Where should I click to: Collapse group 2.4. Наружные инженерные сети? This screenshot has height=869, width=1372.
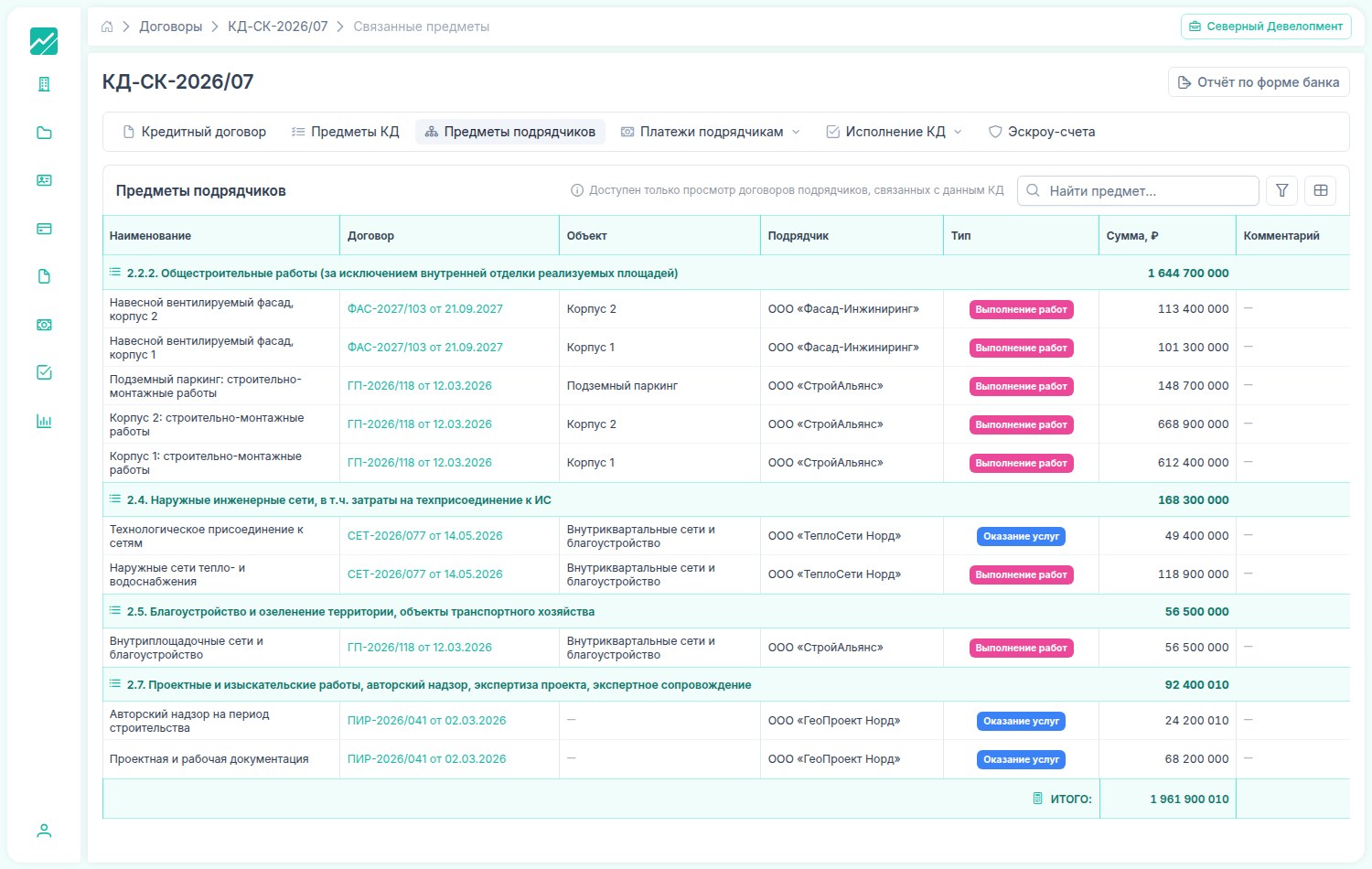pyautogui.click(x=115, y=499)
